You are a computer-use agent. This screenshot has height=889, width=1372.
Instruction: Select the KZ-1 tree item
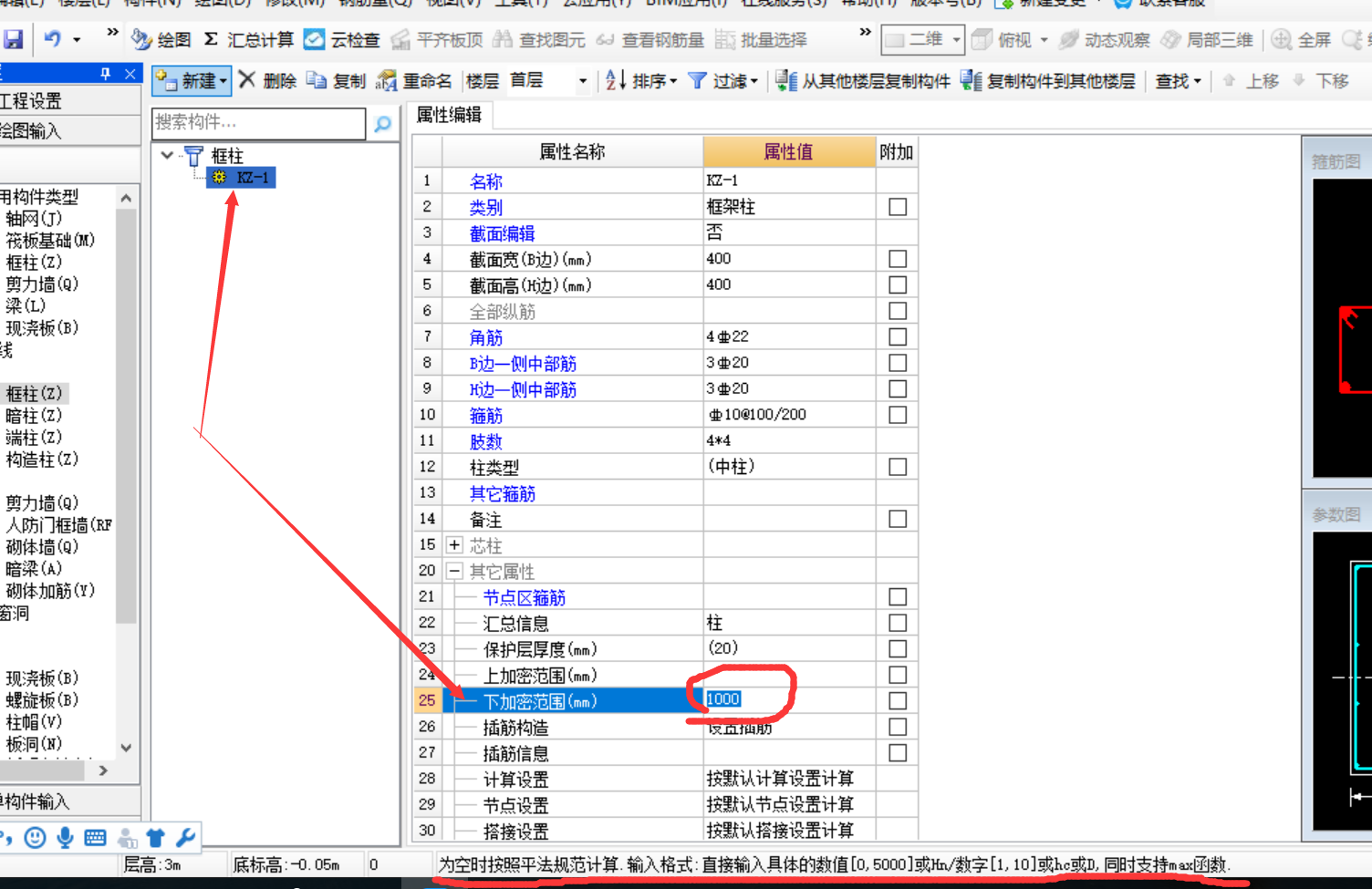coord(242,178)
